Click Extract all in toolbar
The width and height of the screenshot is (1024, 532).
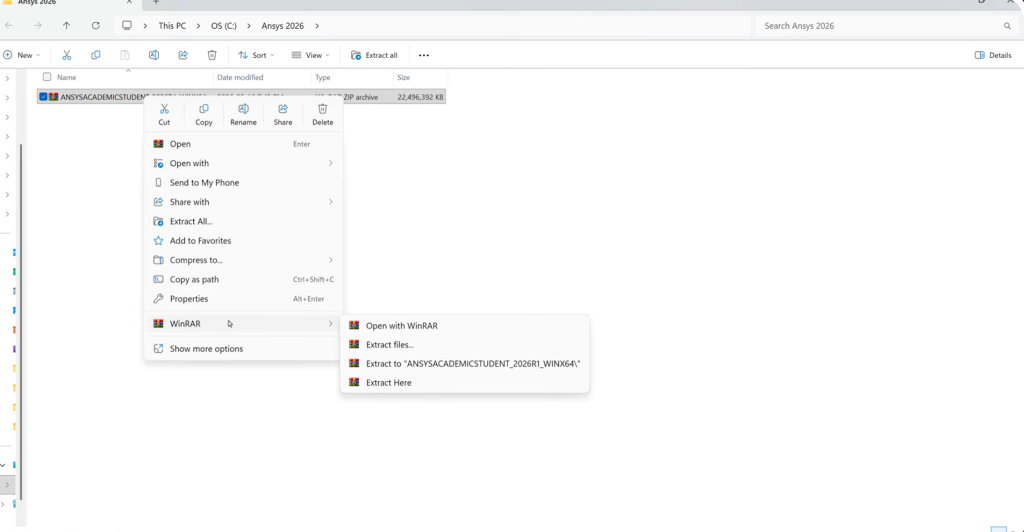374,55
